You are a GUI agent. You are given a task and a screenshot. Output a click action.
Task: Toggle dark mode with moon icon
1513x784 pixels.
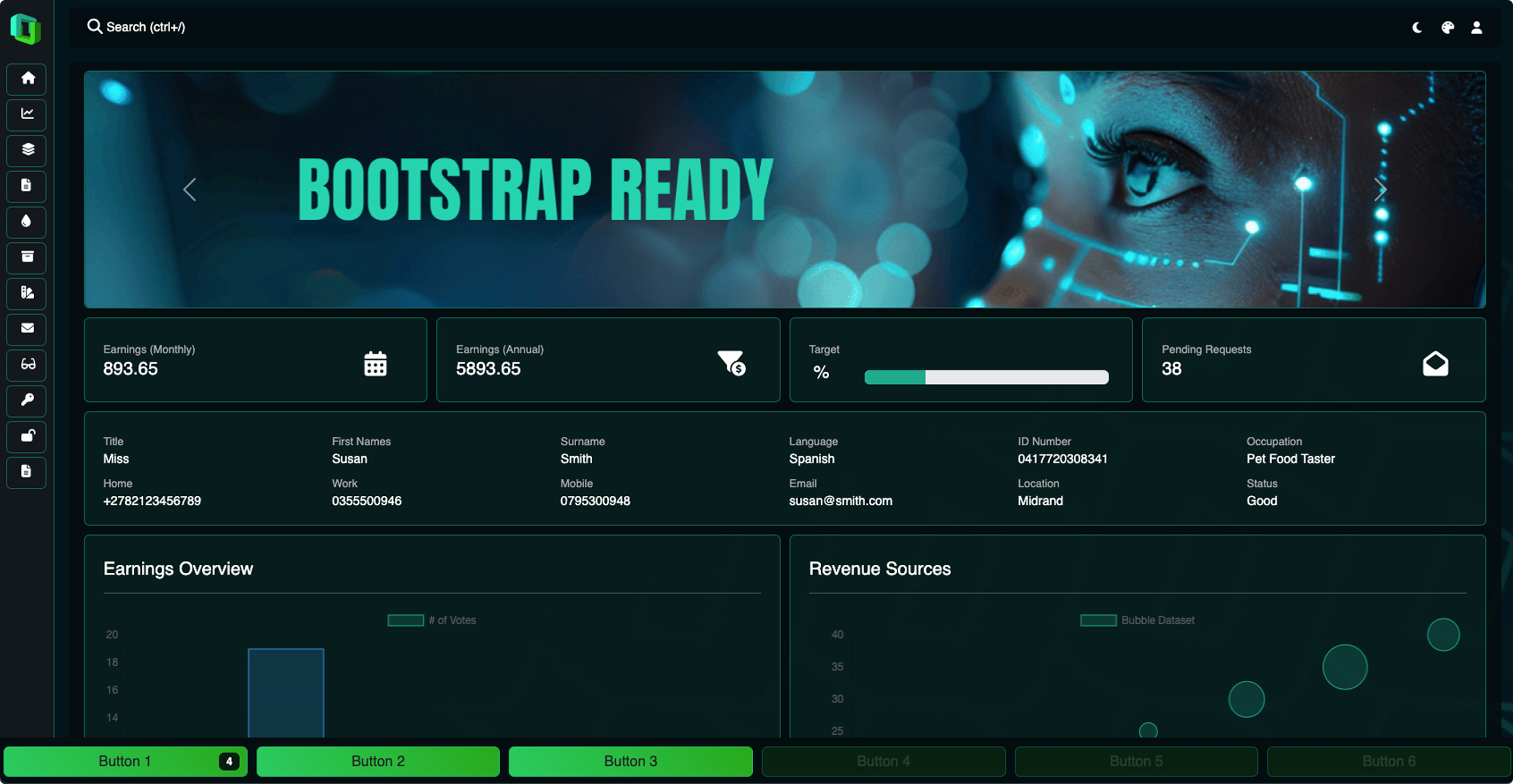tap(1417, 28)
